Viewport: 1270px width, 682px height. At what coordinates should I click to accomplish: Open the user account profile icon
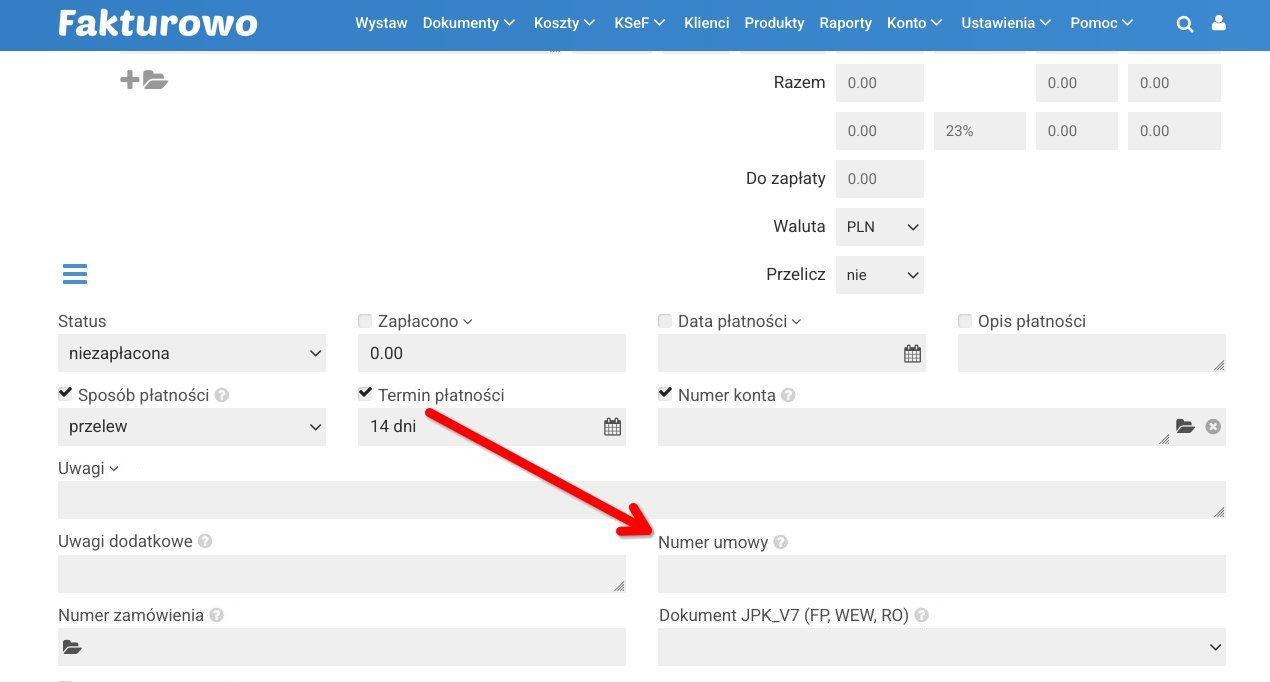coord(1218,23)
